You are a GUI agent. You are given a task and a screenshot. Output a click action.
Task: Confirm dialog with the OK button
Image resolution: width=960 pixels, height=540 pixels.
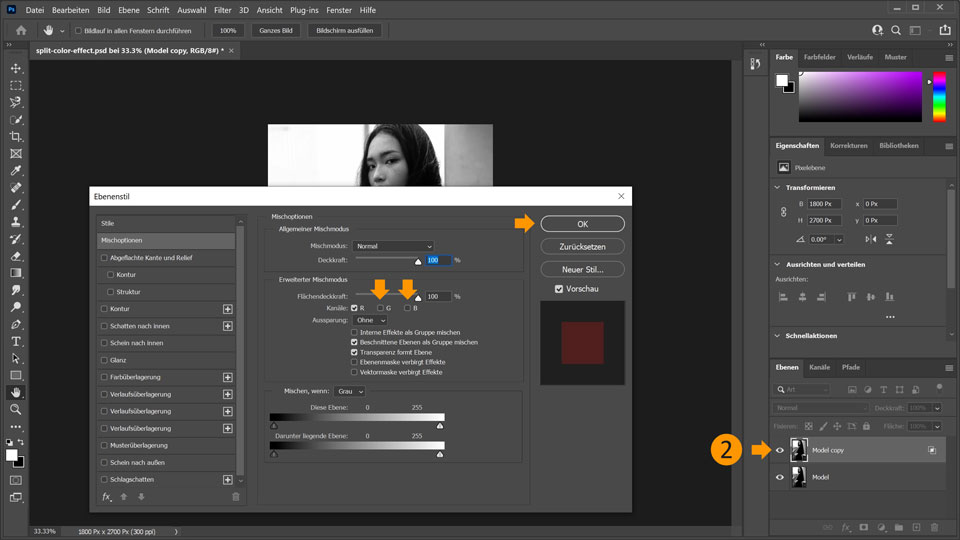click(x=582, y=224)
